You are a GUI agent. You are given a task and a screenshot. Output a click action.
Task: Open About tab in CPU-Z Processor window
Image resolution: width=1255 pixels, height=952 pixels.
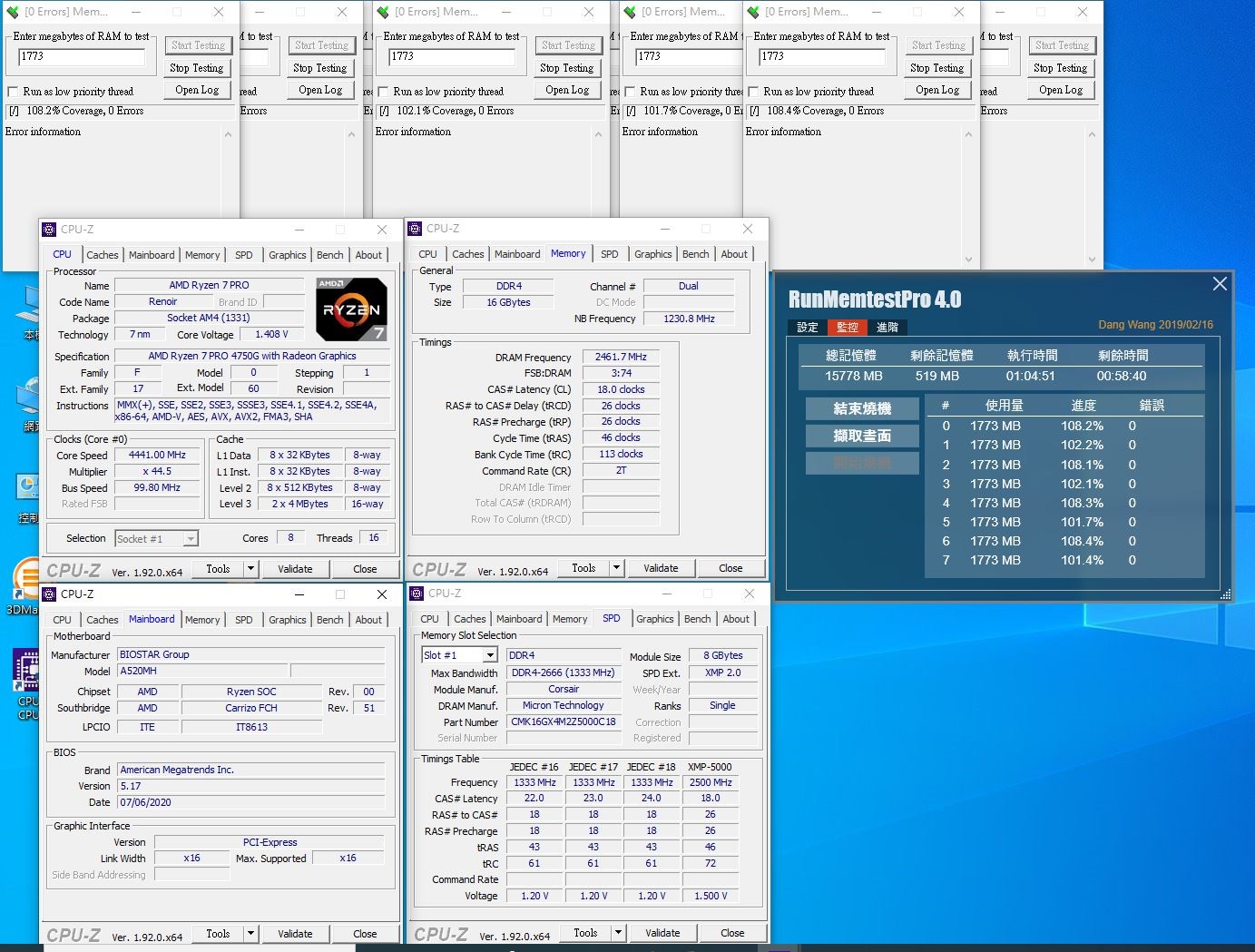tap(368, 255)
